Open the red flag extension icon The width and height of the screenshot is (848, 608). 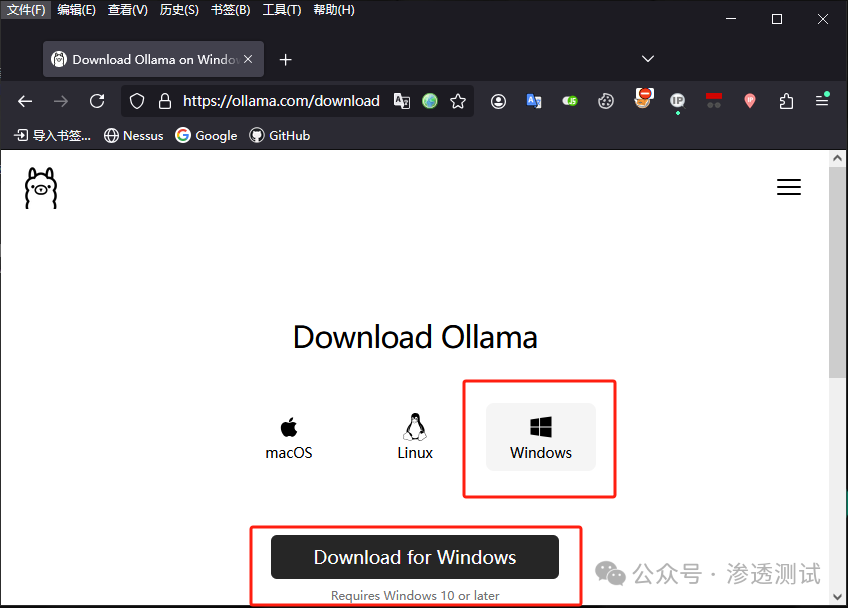click(x=714, y=101)
